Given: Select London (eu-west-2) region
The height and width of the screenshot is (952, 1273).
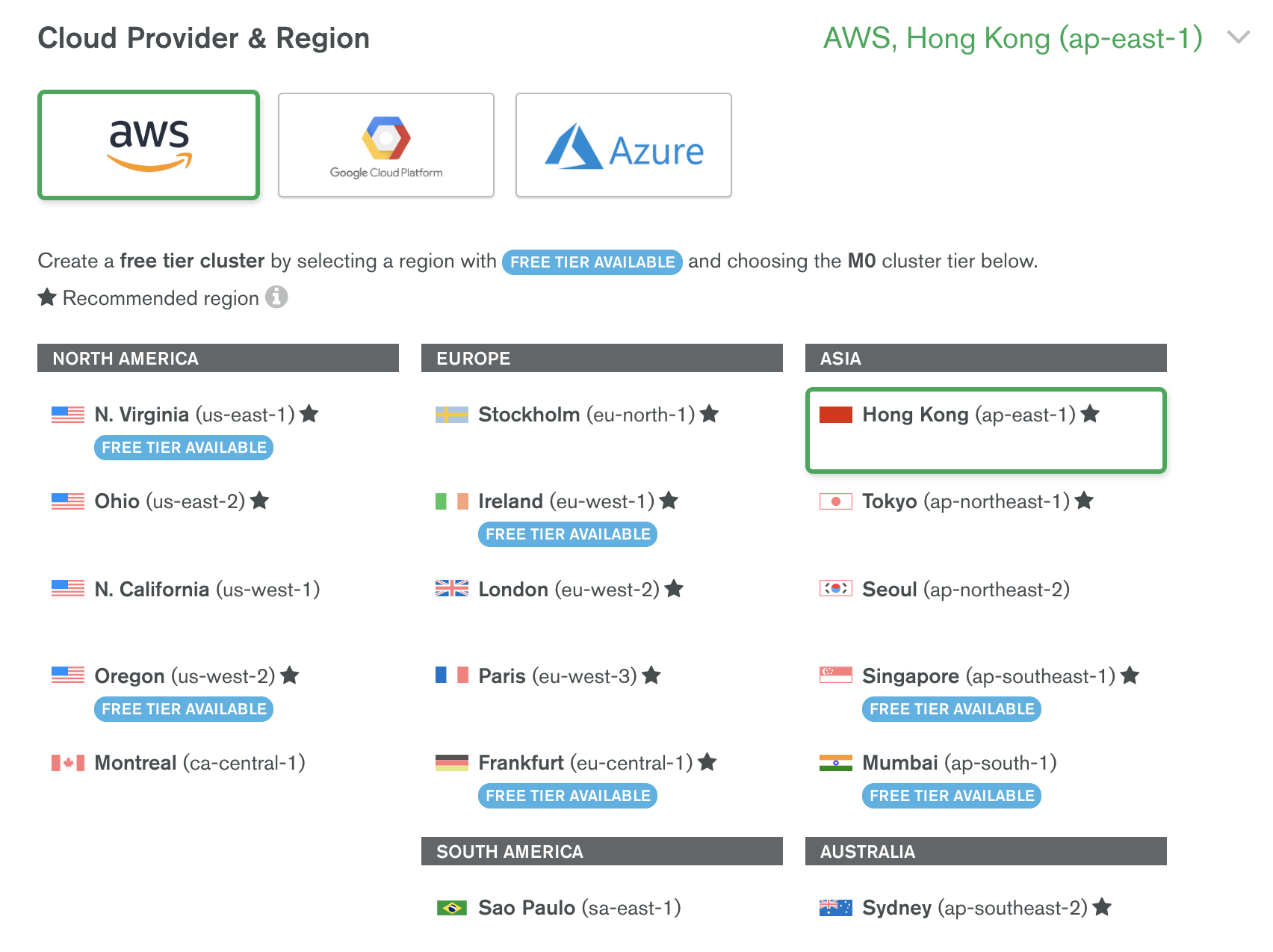Looking at the screenshot, I should pyautogui.click(x=568, y=590).
